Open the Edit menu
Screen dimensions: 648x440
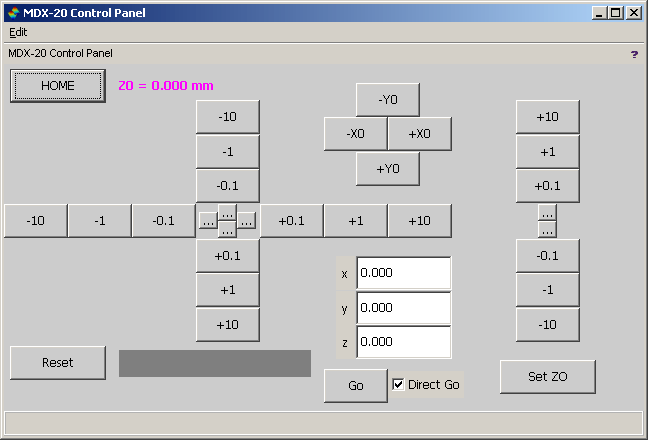pos(18,32)
